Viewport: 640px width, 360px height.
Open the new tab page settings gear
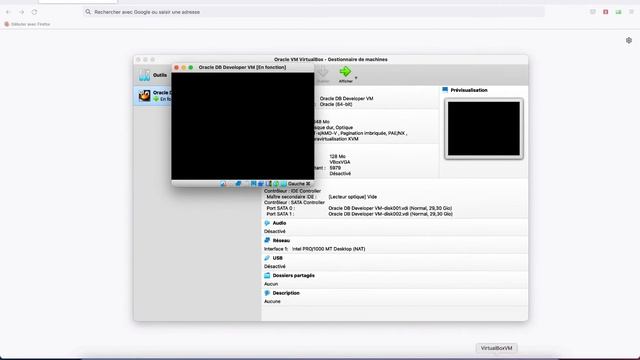pyautogui.click(x=629, y=40)
